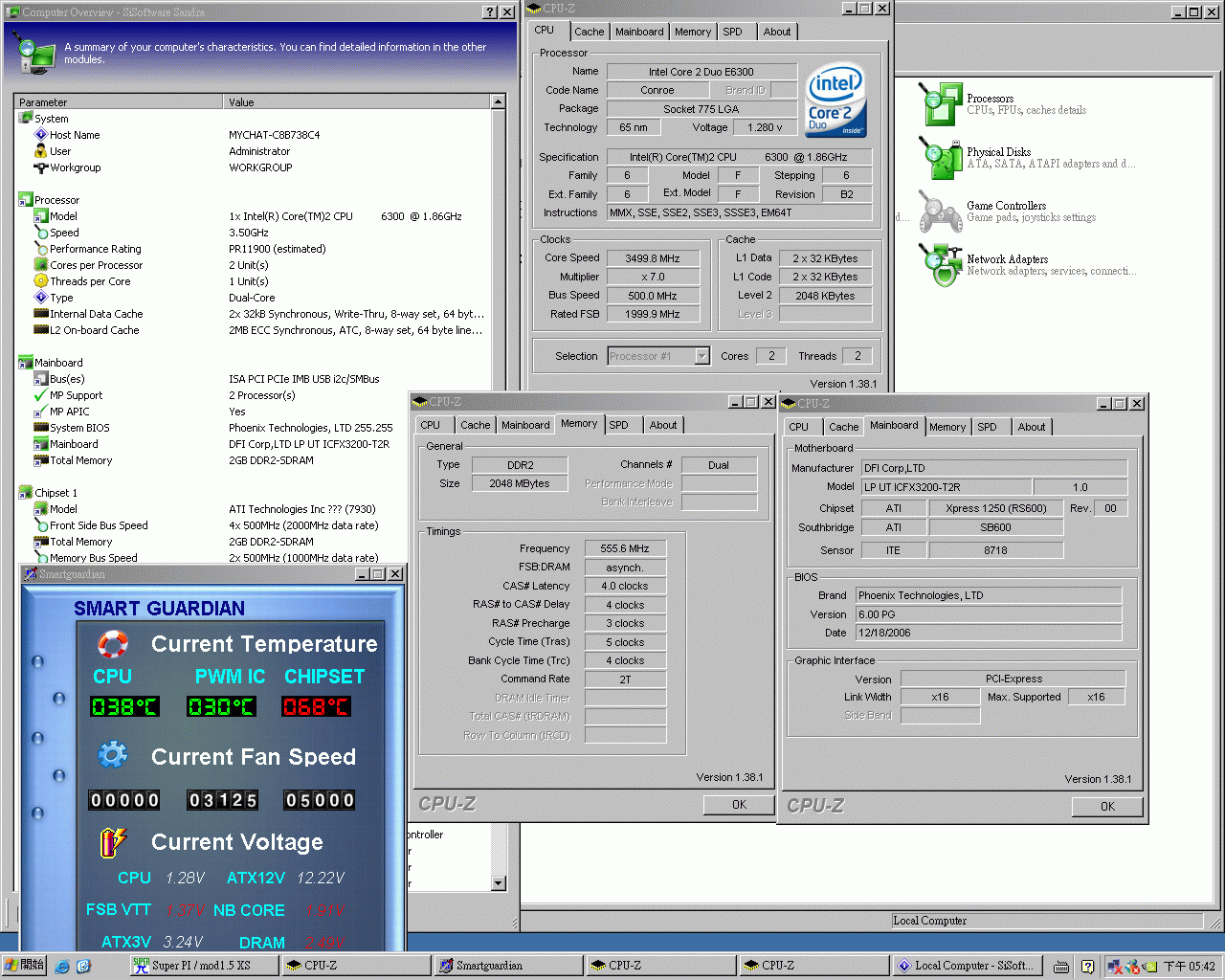1225x980 pixels.
Task: Open the Processors module icon in Sandra
Action: [x=940, y=104]
